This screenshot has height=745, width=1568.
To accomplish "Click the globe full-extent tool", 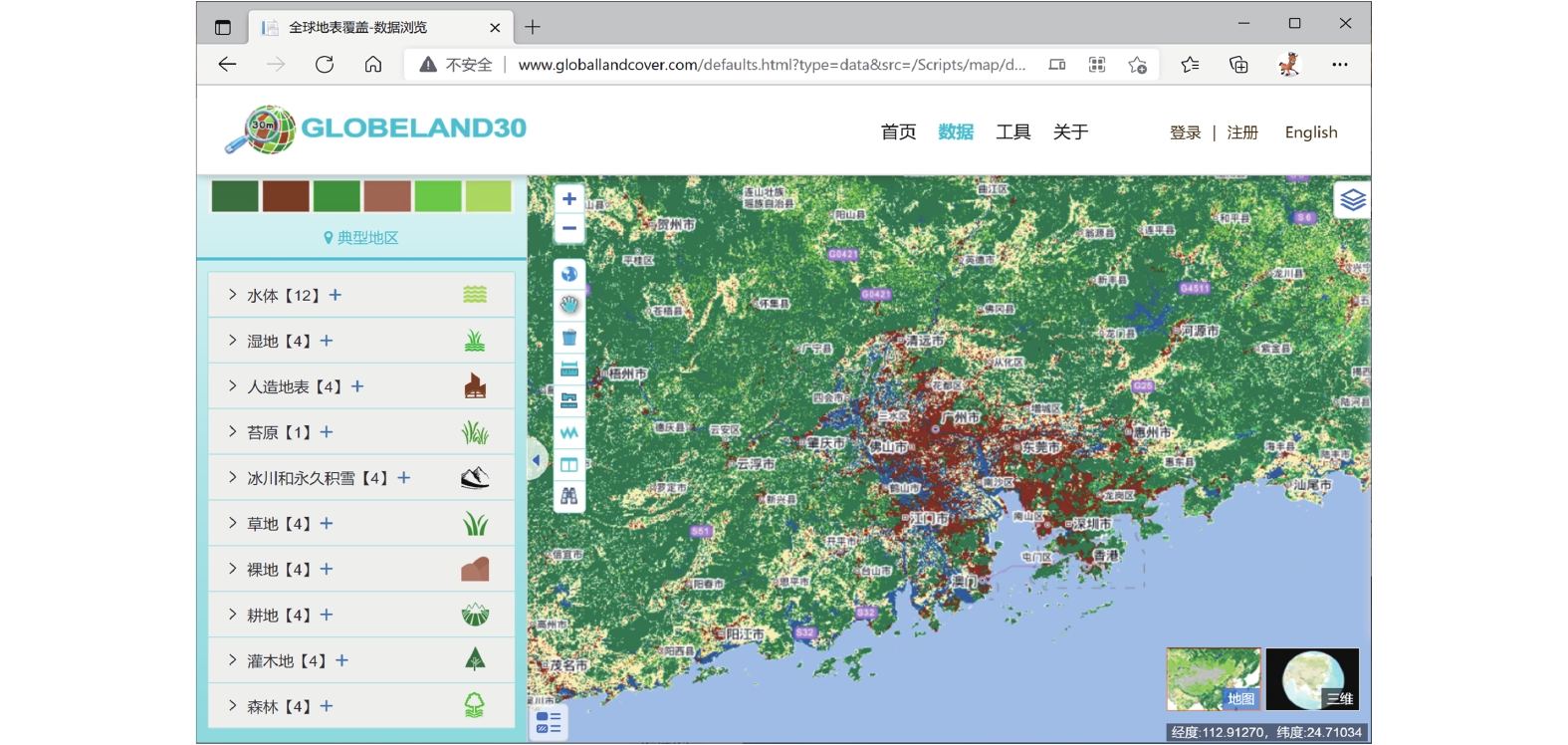I will 569,274.
